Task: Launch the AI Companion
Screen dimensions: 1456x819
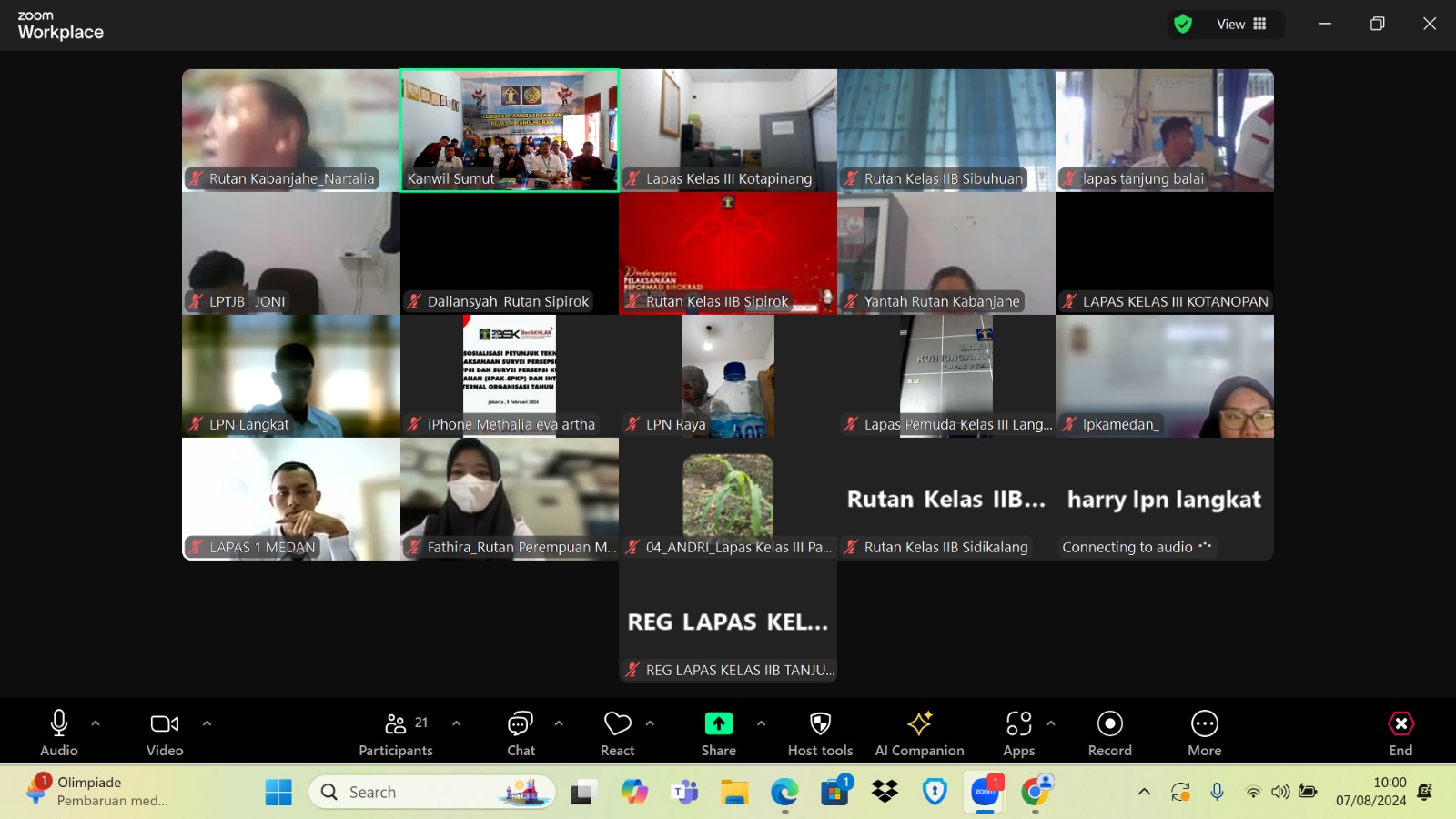Action: tap(919, 723)
